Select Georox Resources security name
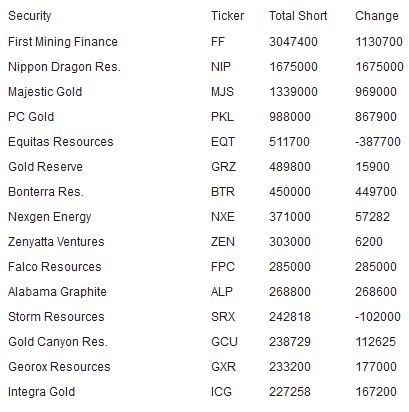The width and height of the screenshot is (409, 412). tap(59, 367)
